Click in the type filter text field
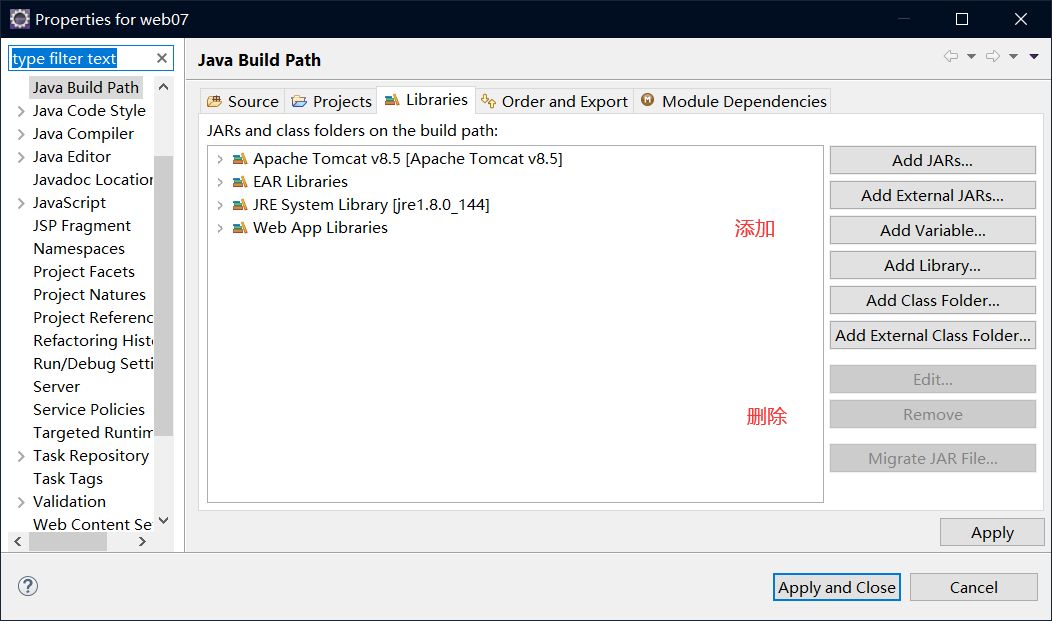1052x621 pixels. tap(80, 58)
